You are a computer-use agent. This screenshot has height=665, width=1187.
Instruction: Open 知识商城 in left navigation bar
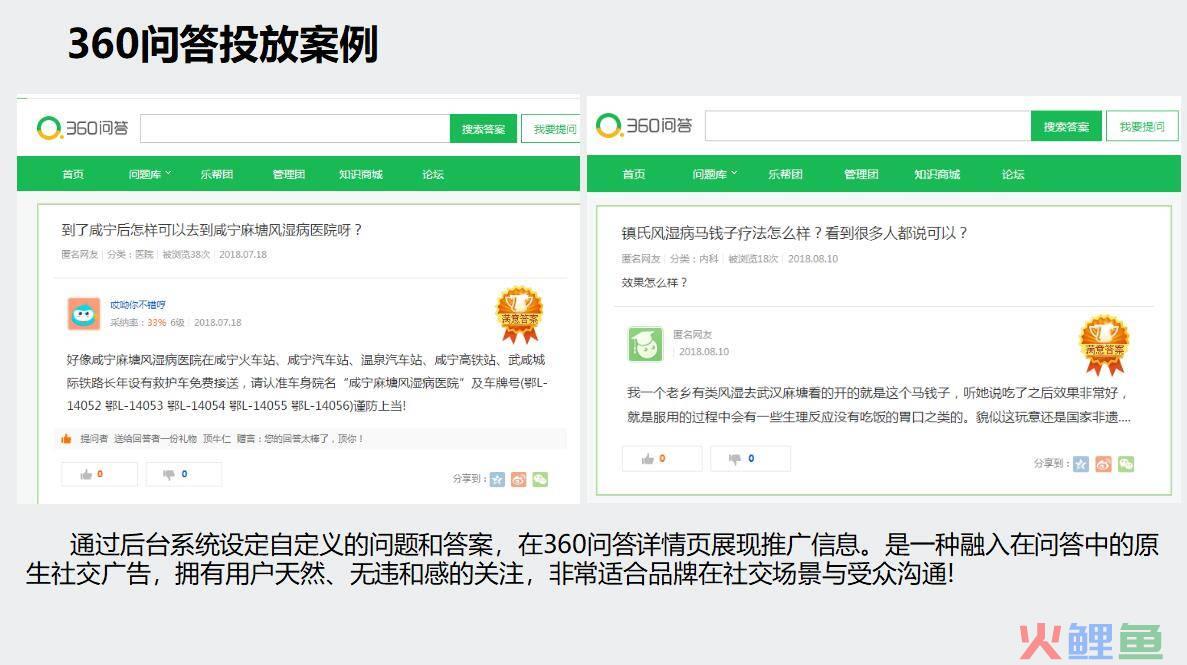[x=360, y=174]
